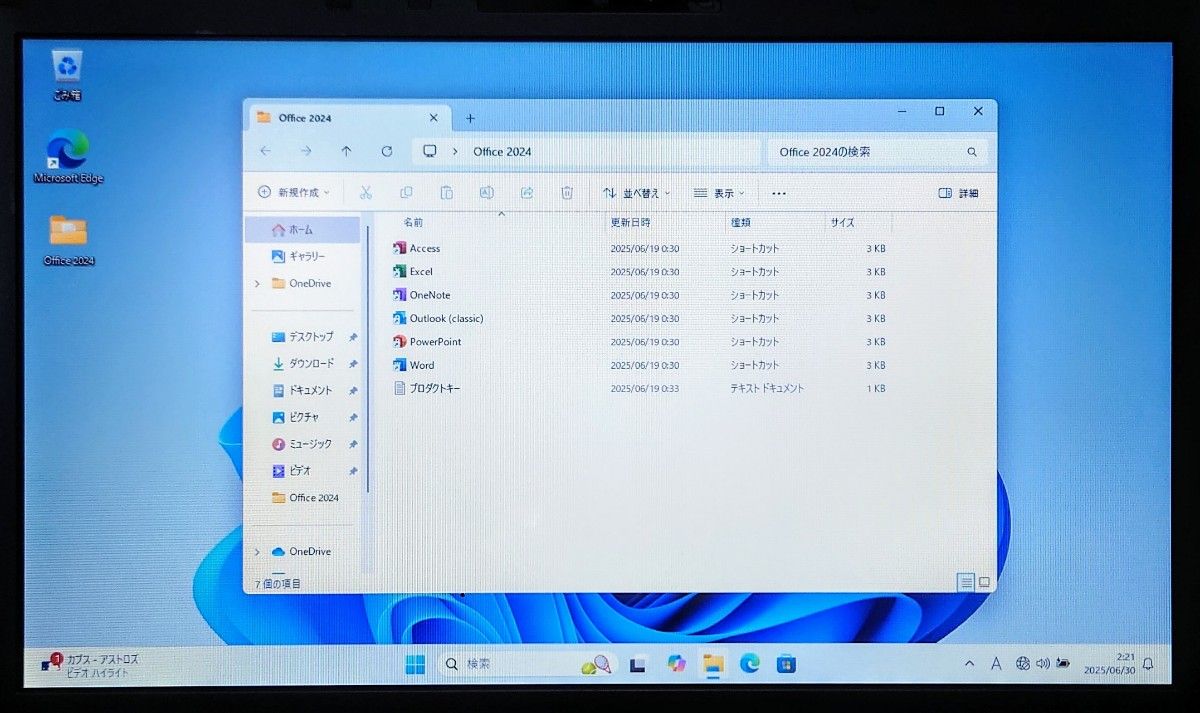The width and height of the screenshot is (1200, 713).
Task: Click the Rename icon in the toolbar
Action: [x=487, y=192]
